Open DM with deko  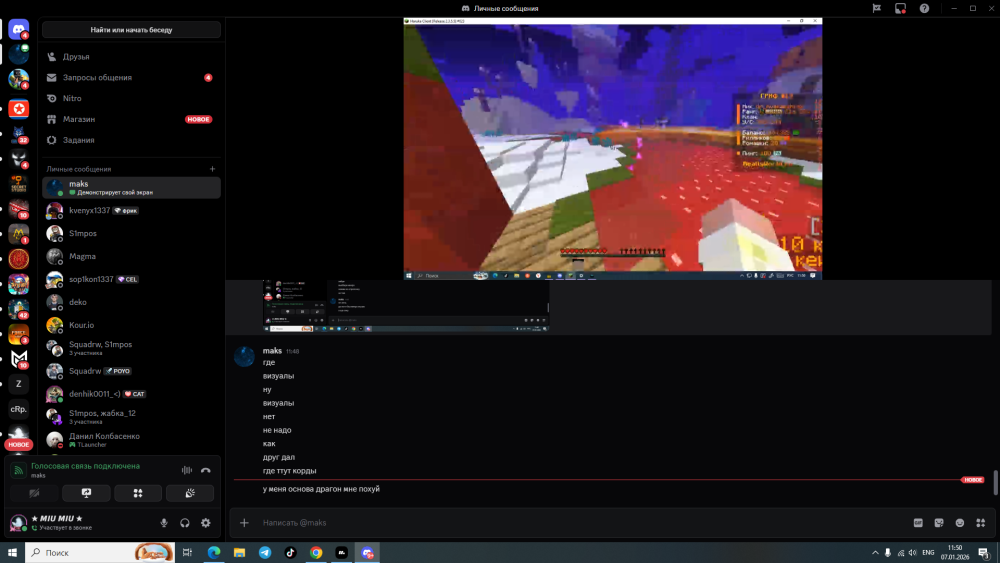pos(131,302)
